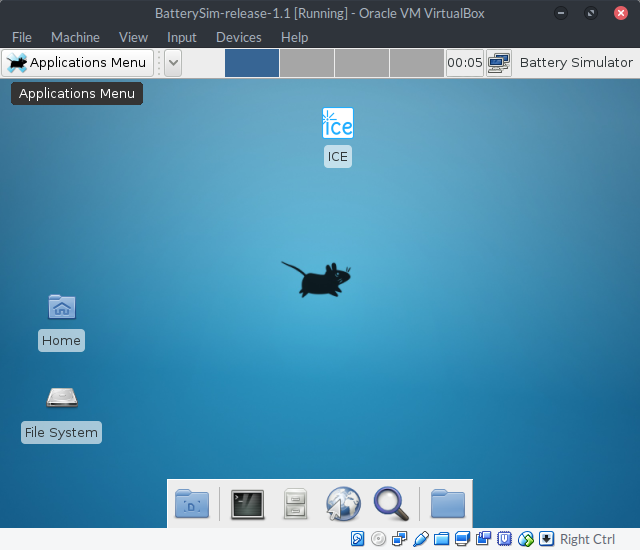Click VirtualBox display status icon

462,539
